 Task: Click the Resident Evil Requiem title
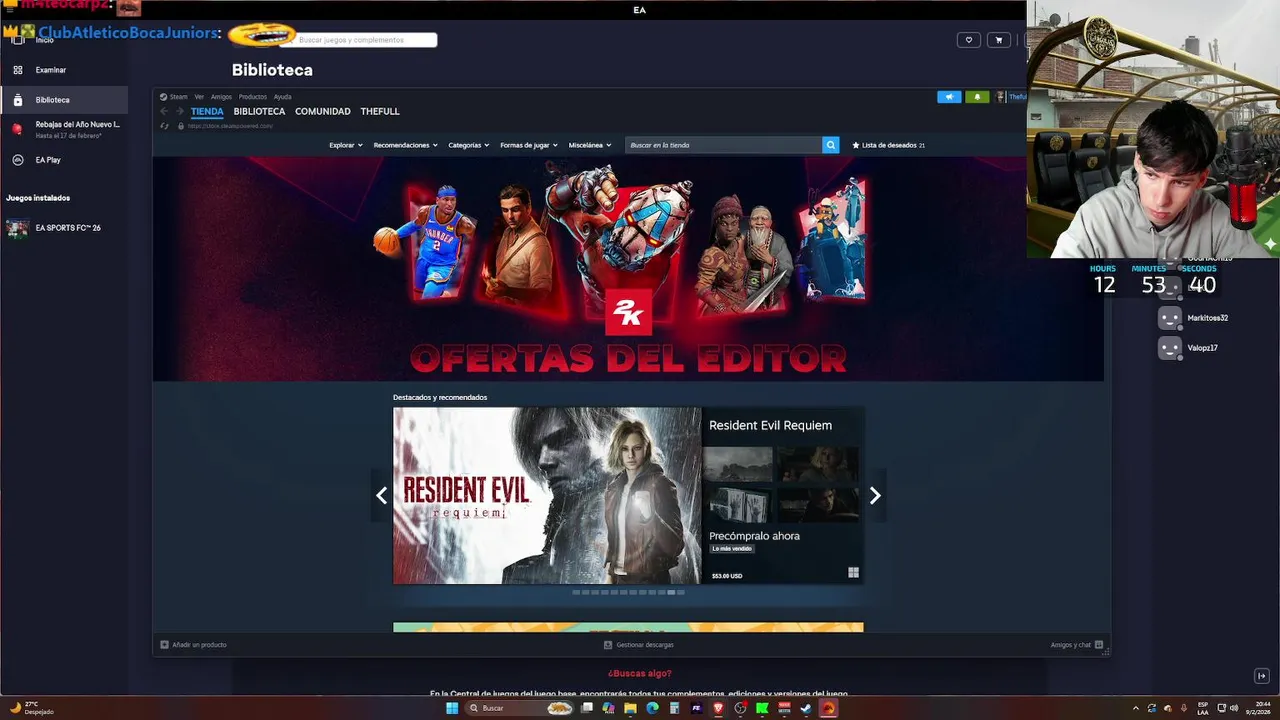[x=770, y=425]
